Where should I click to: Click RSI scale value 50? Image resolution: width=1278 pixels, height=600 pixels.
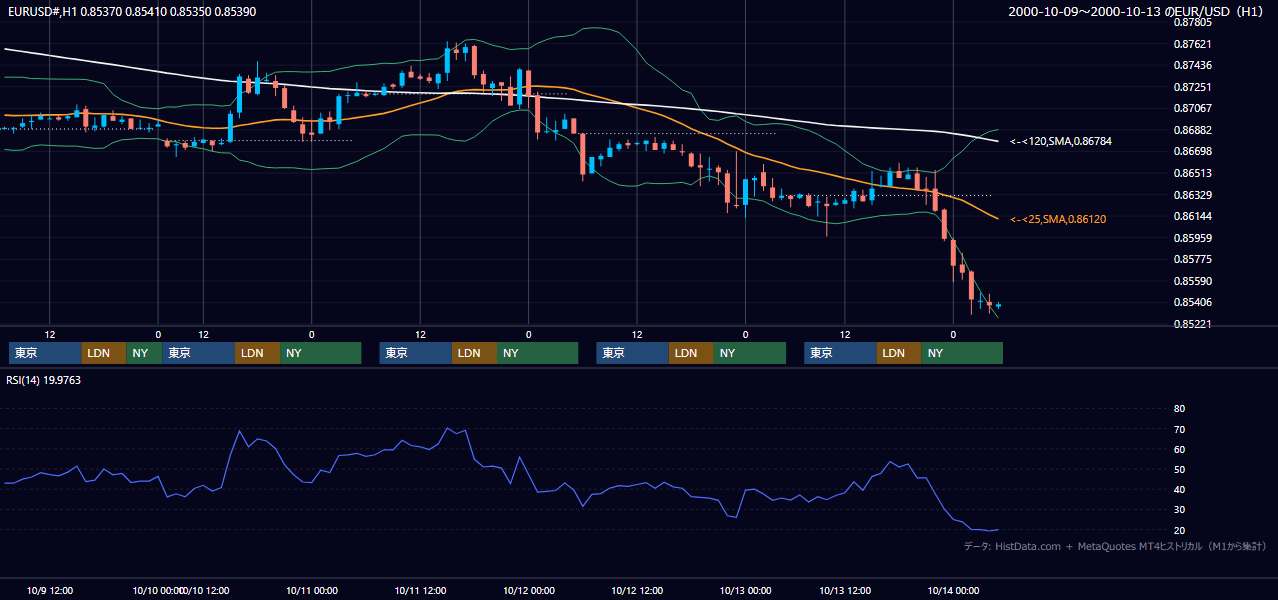click(1179, 469)
